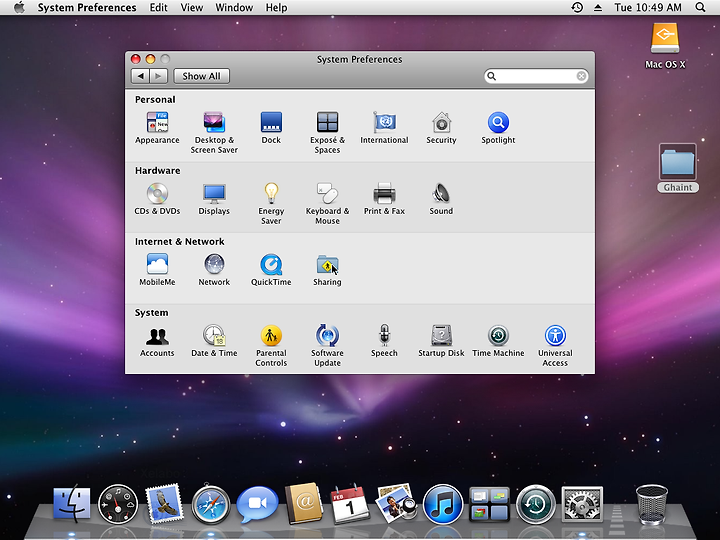
Task: Select the Mac OS X drive on desktop
Action: coord(665,46)
